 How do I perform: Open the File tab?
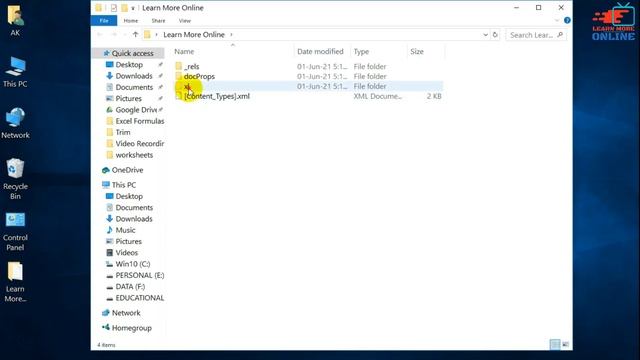point(104,20)
